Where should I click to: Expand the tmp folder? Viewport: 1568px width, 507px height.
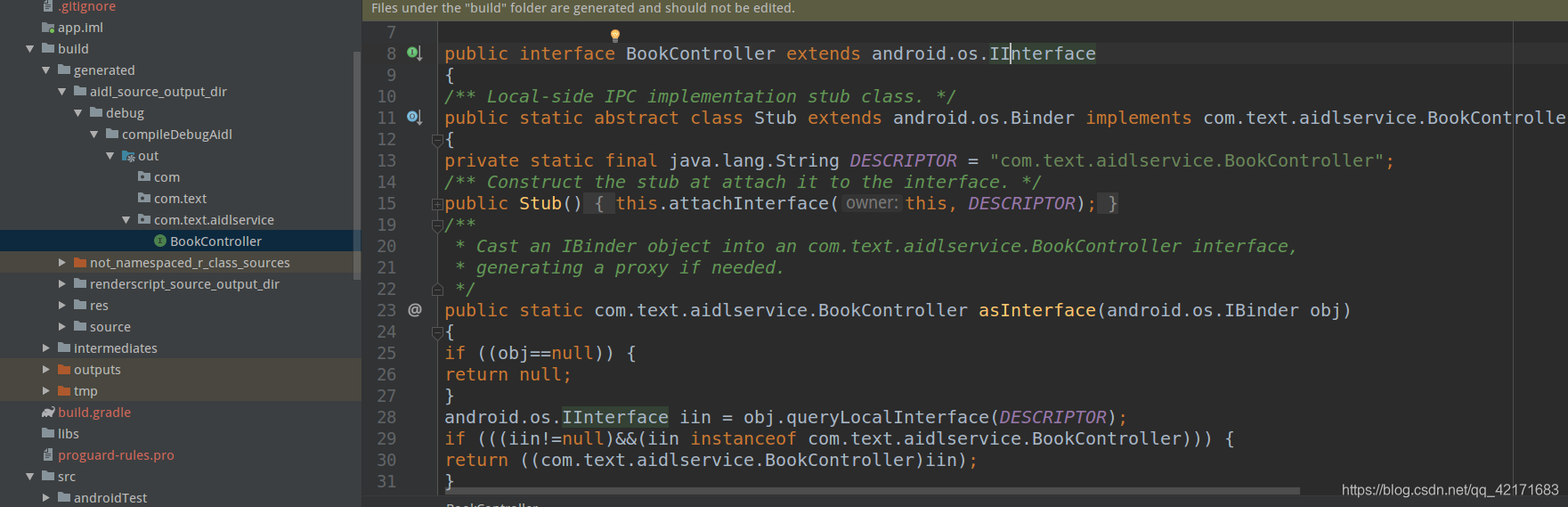pyautogui.click(x=46, y=391)
